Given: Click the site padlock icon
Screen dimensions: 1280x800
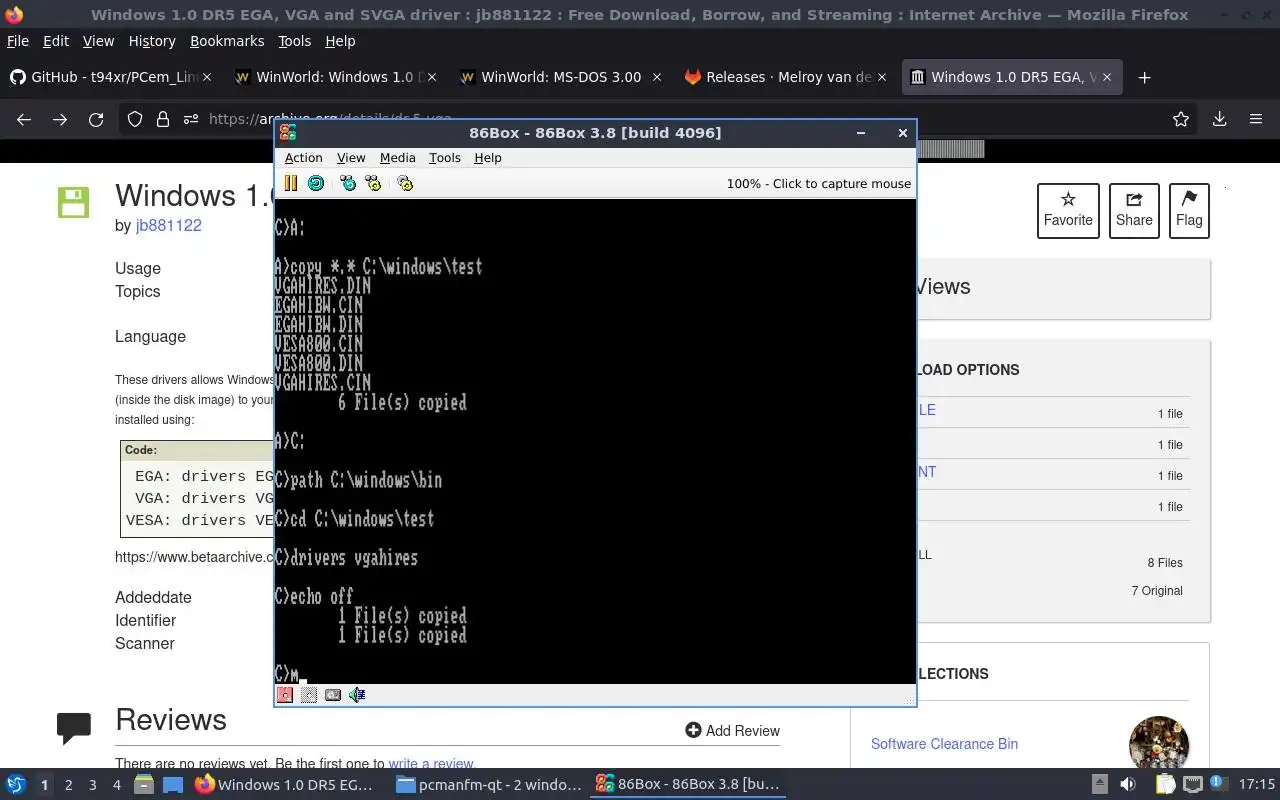Looking at the screenshot, I should (x=163, y=119).
